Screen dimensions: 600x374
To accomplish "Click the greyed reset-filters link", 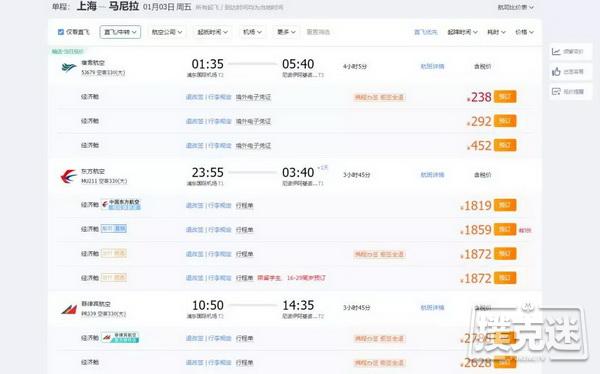I will tap(318, 32).
